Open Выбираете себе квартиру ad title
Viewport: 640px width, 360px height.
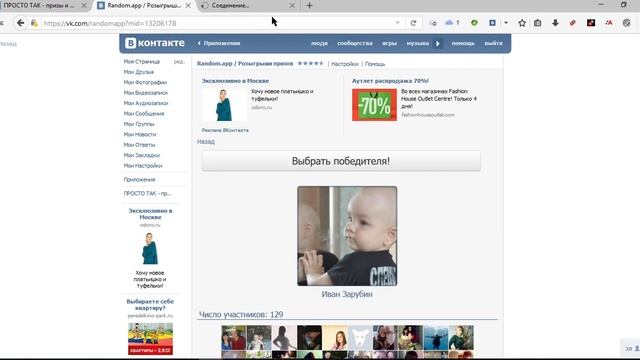(150, 304)
